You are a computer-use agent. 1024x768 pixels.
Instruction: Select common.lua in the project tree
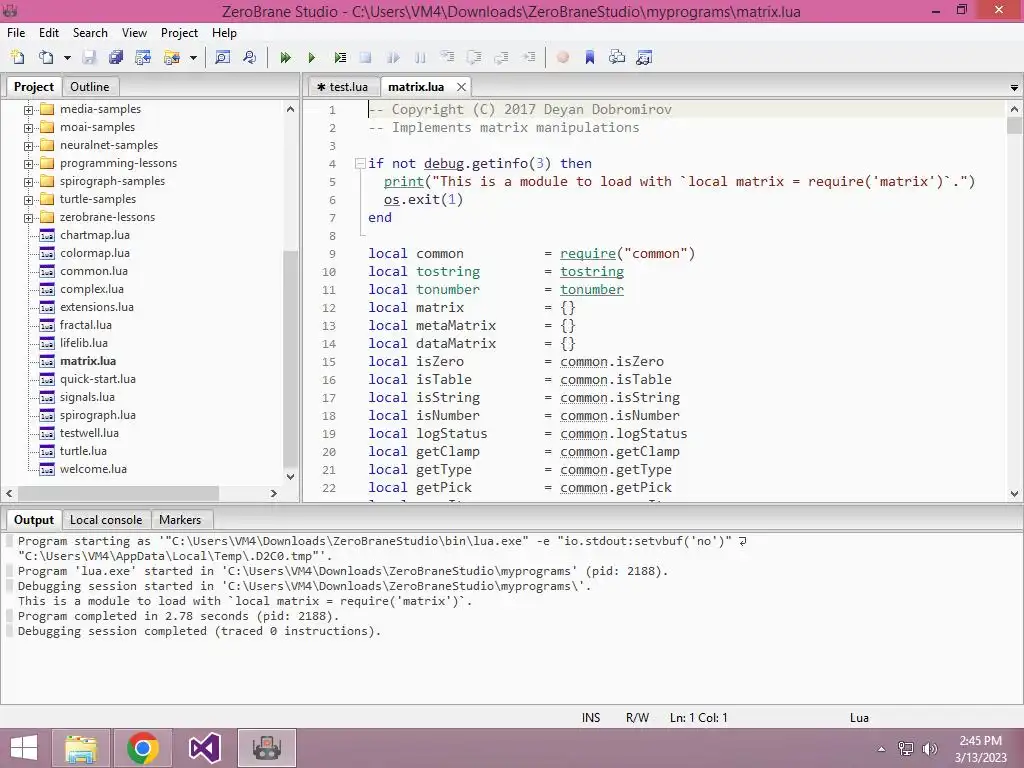point(93,271)
